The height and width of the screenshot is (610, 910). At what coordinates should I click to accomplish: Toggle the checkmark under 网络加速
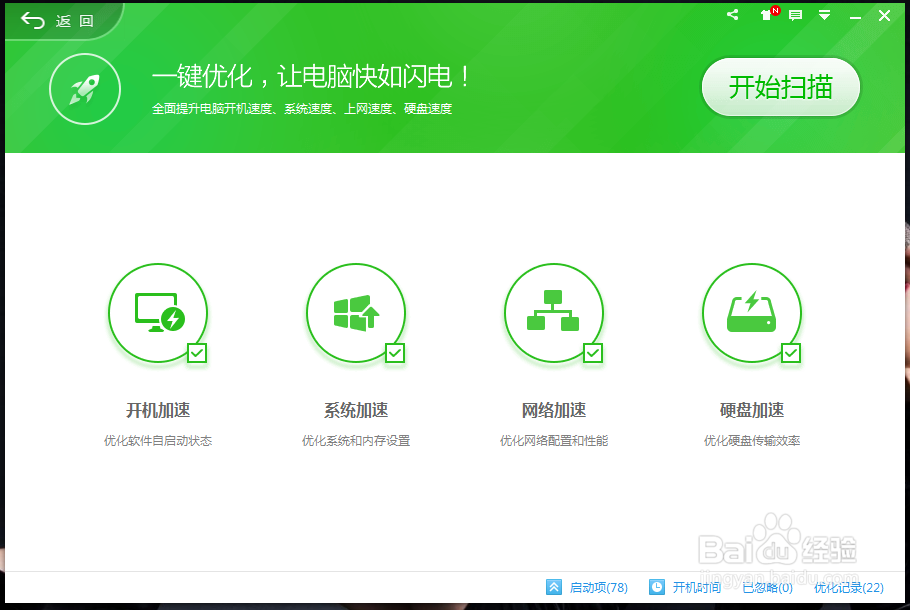[x=592, y=353]
